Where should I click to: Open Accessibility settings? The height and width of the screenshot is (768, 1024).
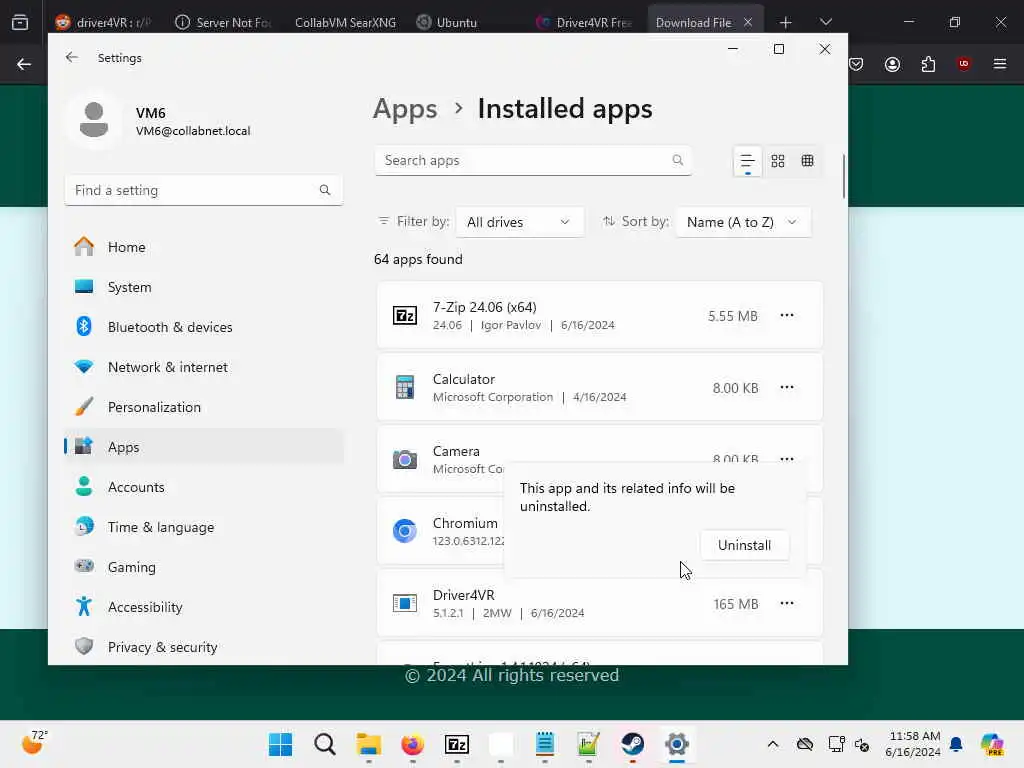[204, 607]
